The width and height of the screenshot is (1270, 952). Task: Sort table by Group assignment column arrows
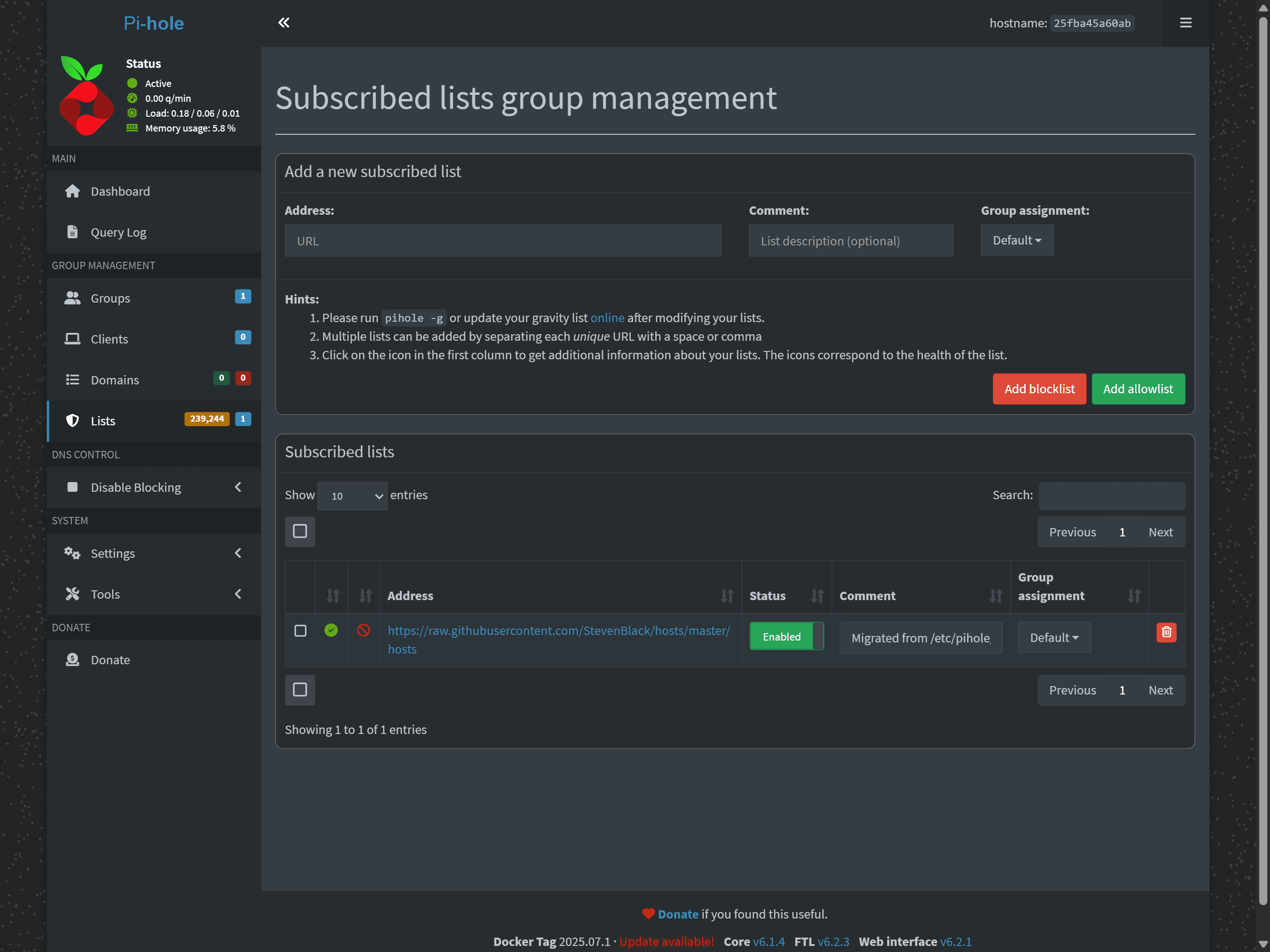(1134, 596)
